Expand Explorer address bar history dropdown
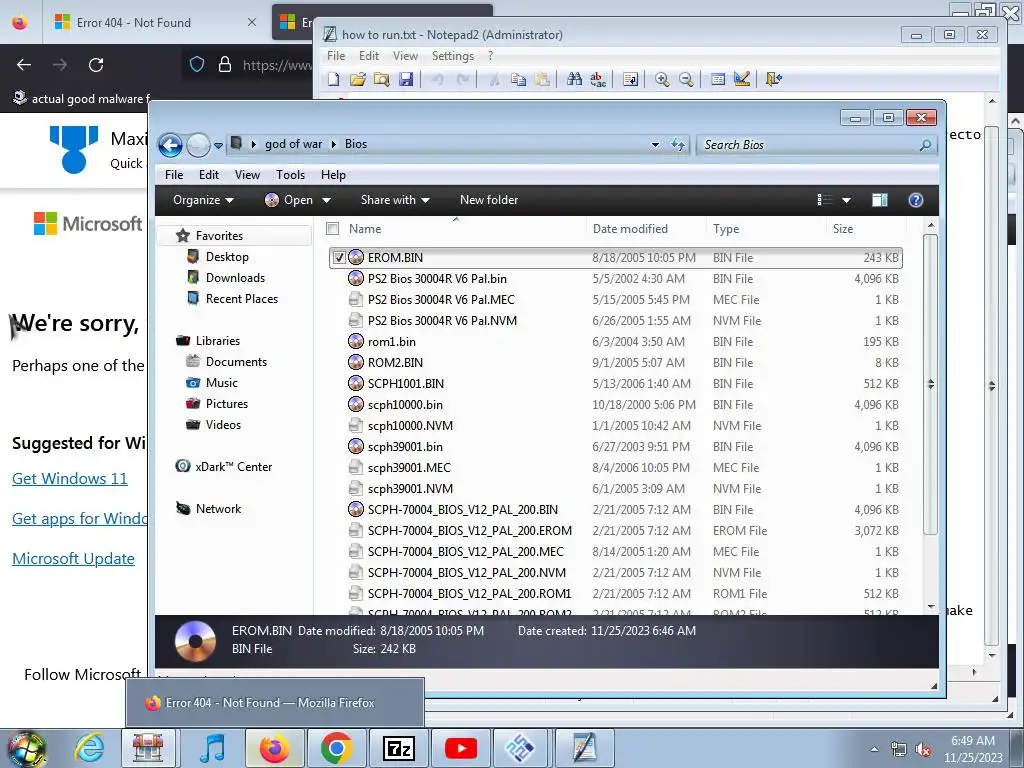 tap(655, 145)
